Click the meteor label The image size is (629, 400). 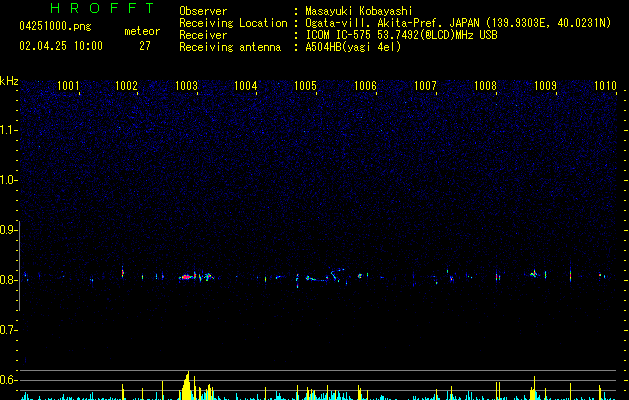click(x=142, y=31)
